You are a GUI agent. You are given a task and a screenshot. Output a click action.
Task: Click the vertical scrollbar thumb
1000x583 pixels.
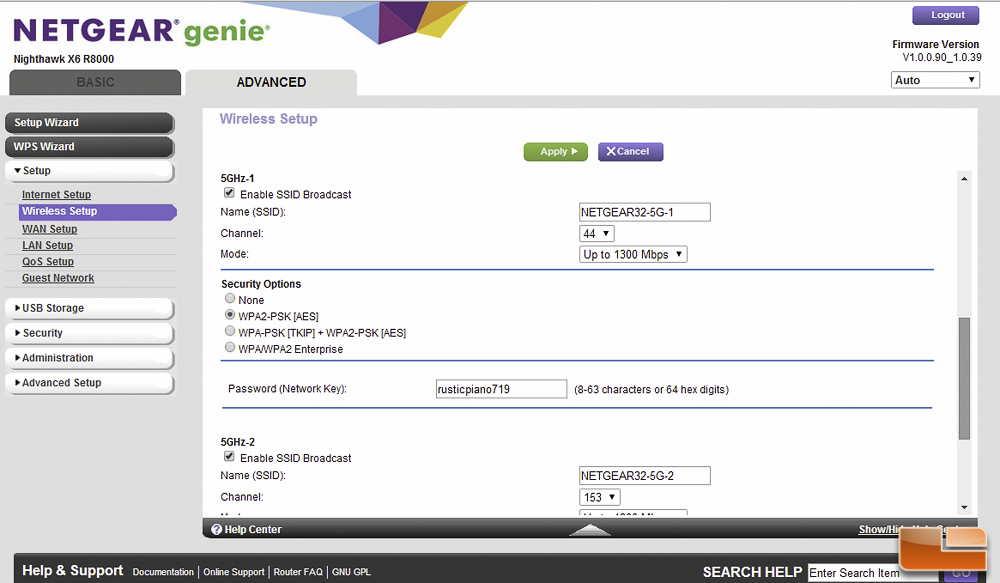(964, 378)
